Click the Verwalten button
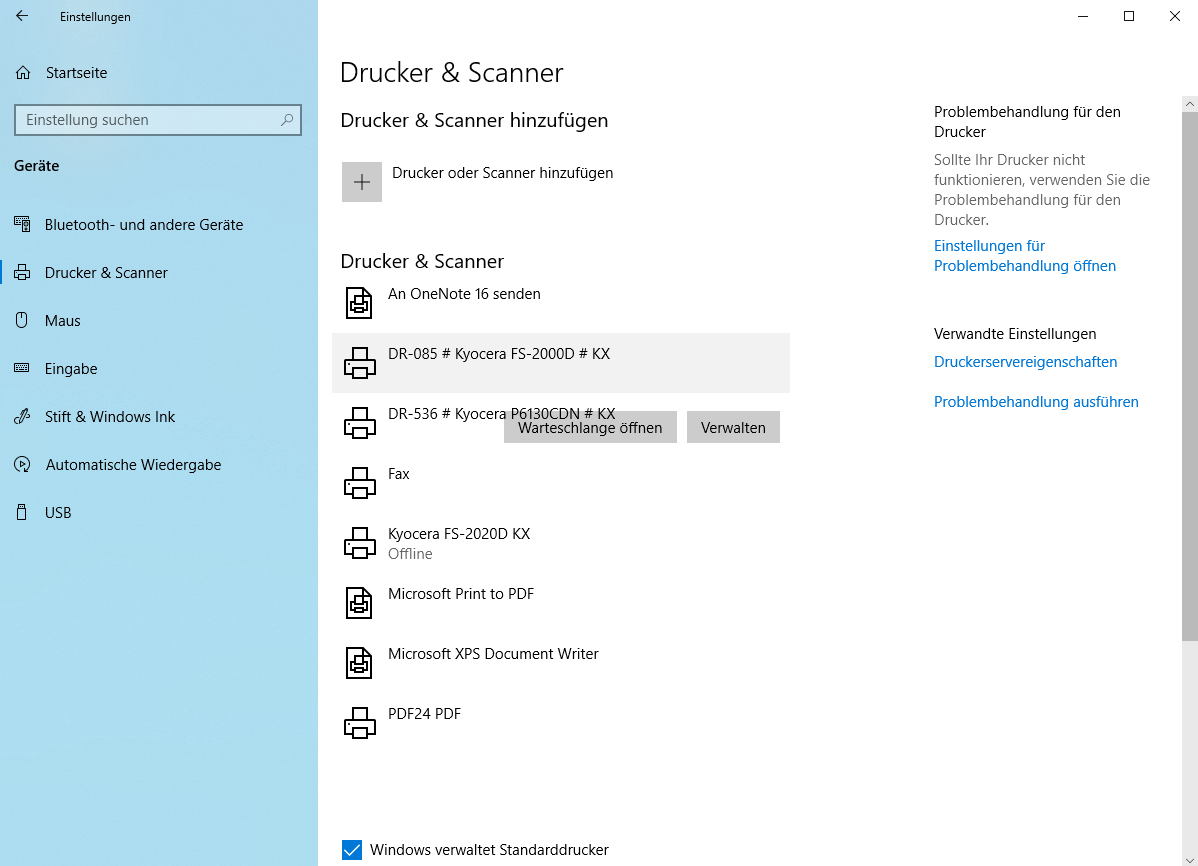 click(x=733, y=427)
